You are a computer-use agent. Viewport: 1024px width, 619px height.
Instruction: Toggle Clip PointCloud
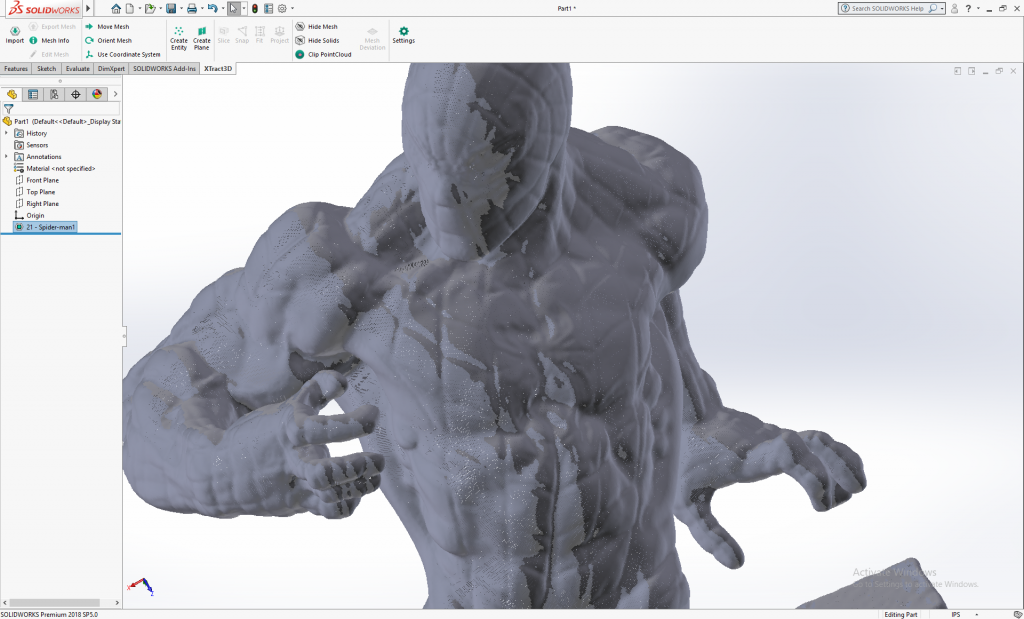pos(323,54)
